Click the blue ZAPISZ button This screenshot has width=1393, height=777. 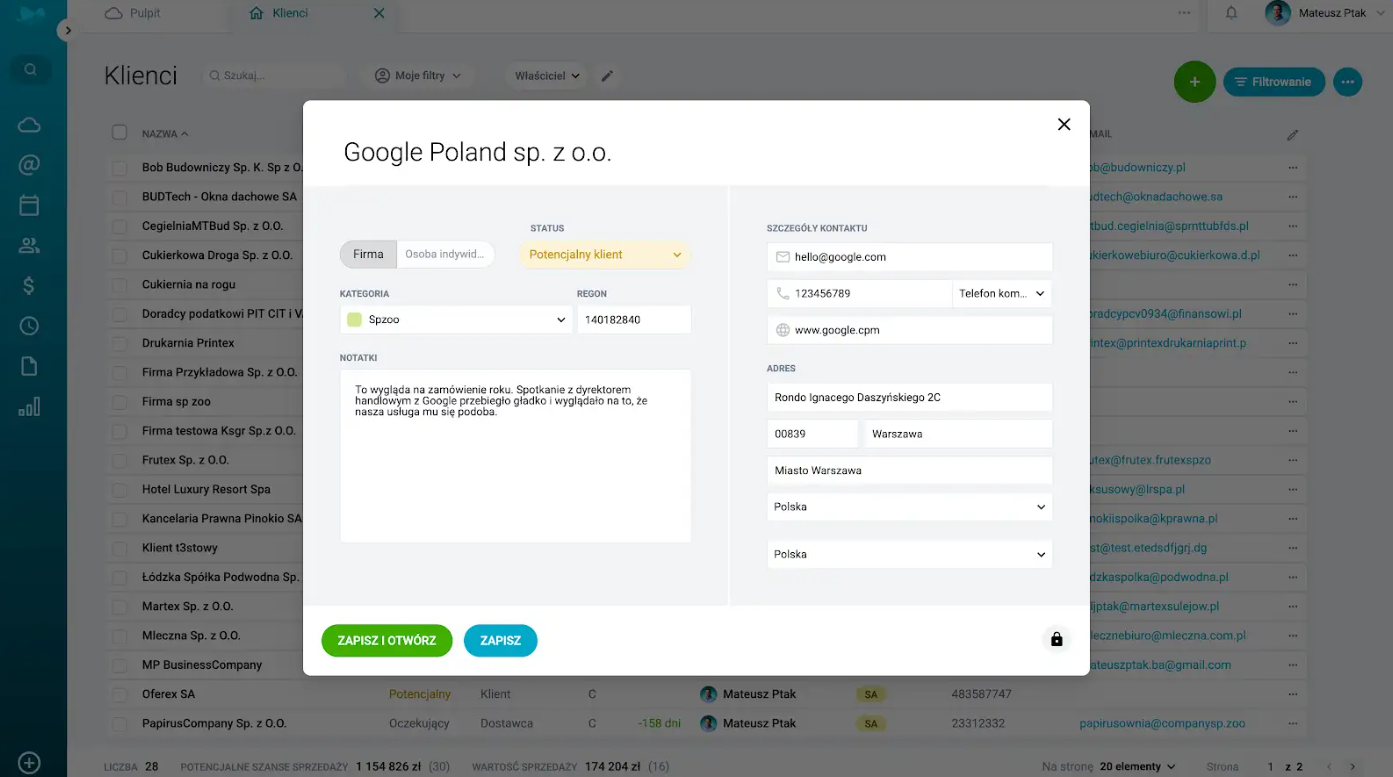point(500,641)
